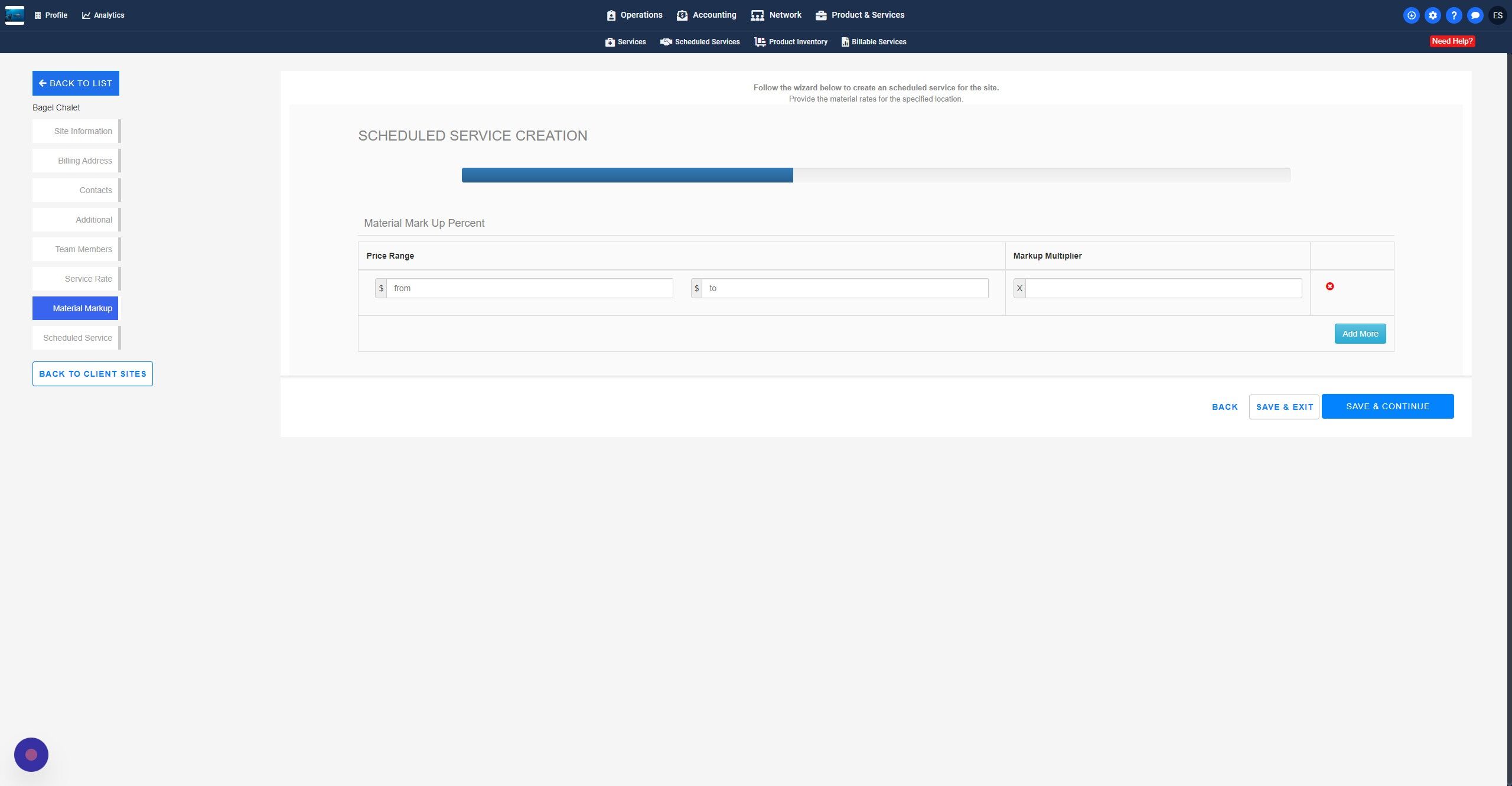
Task: Click the help question mark icon
Action: (1454, 15)
